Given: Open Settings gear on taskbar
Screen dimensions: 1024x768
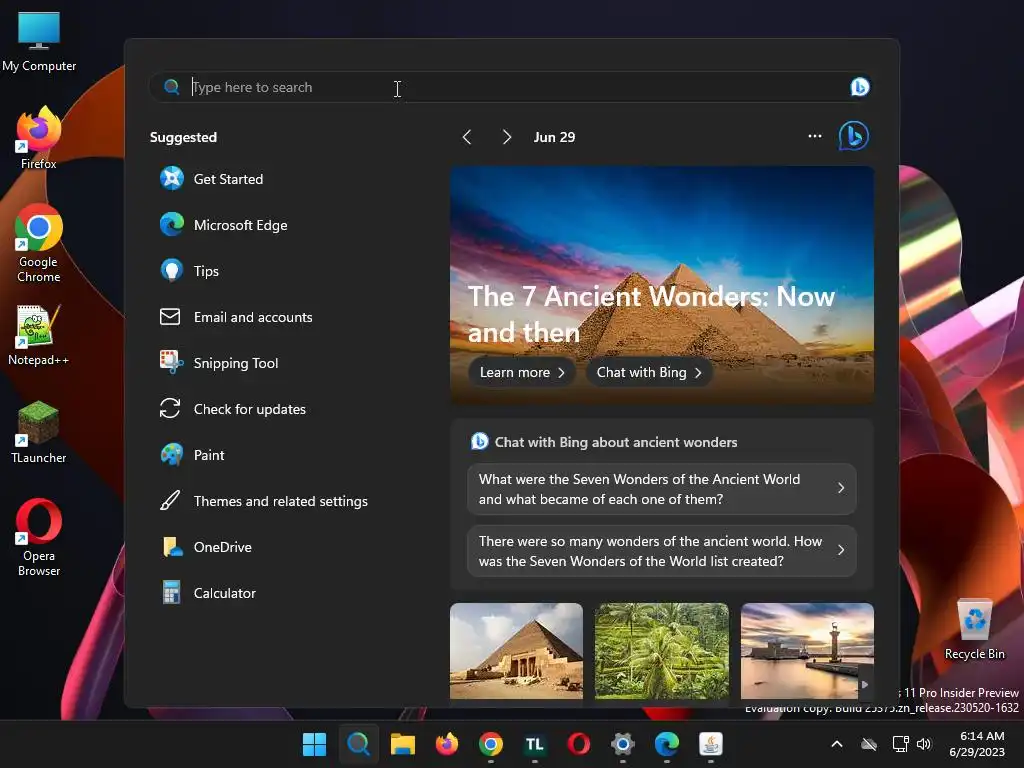Looking at the screenshot, I should point(623,744).
